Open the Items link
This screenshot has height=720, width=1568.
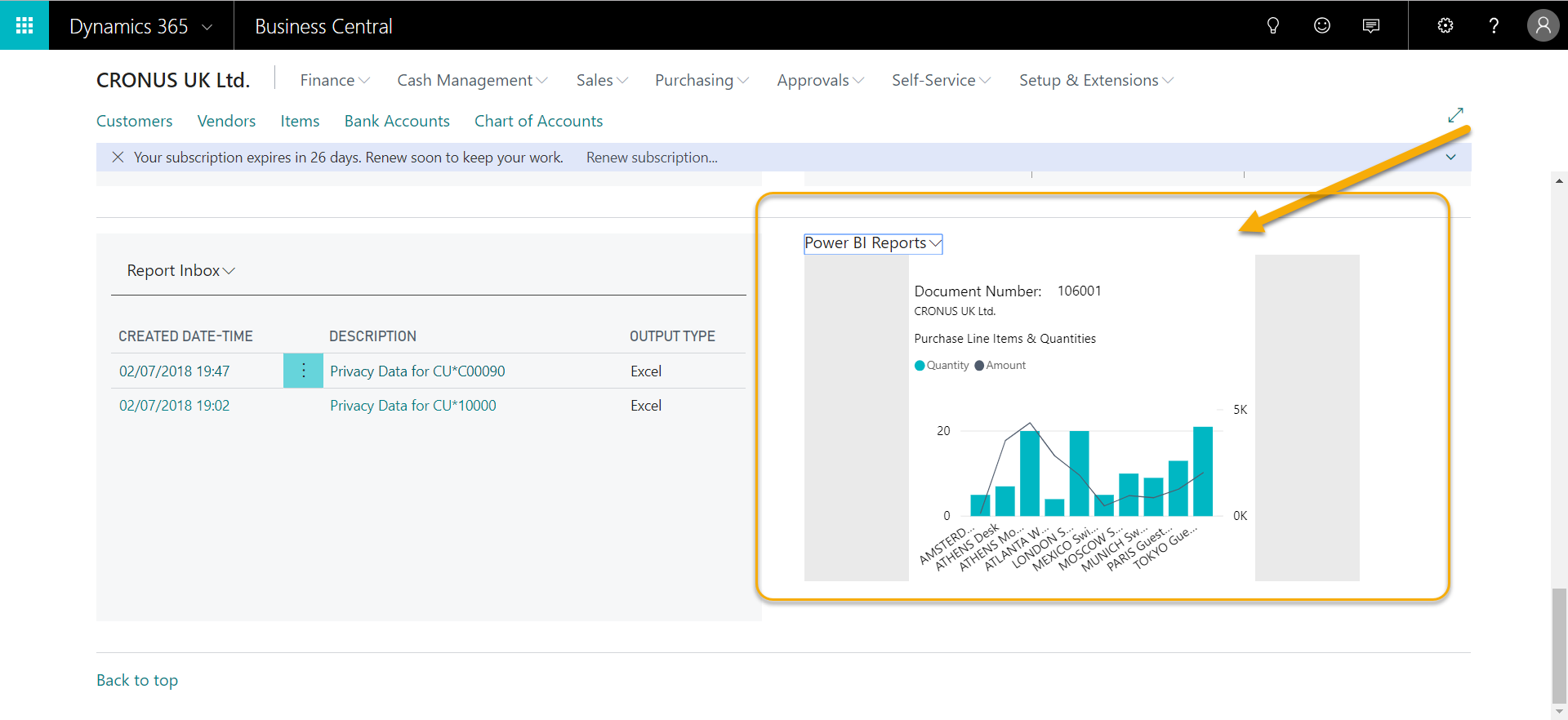click(x=300, y=121)
